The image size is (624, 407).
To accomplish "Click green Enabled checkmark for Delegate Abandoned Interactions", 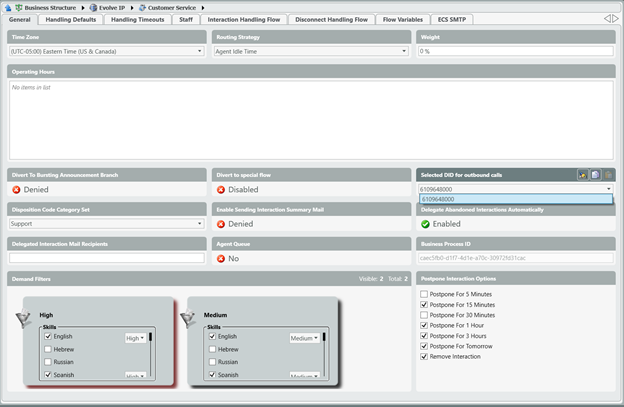I will point(426,224).
